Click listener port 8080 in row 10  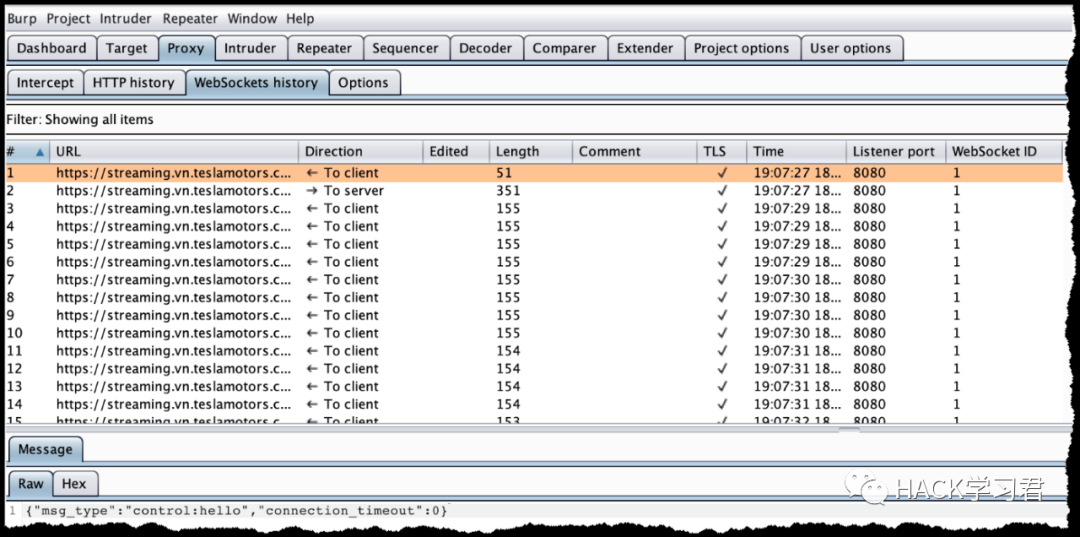pyautogui.click(x=869, y=333)
